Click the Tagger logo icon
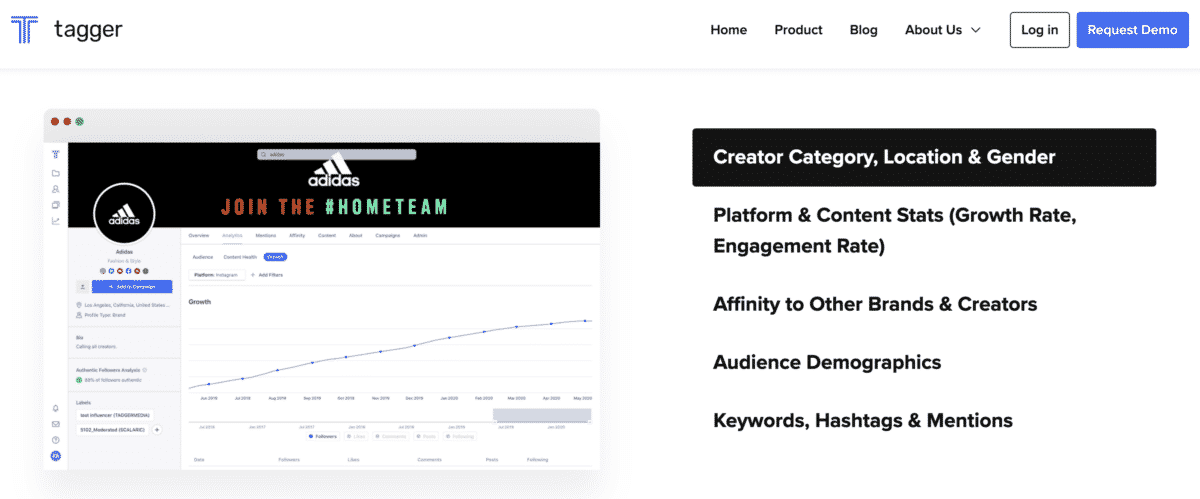This screenshot has width=1200, height=499. pyautogui.click(x=24, y=30)
